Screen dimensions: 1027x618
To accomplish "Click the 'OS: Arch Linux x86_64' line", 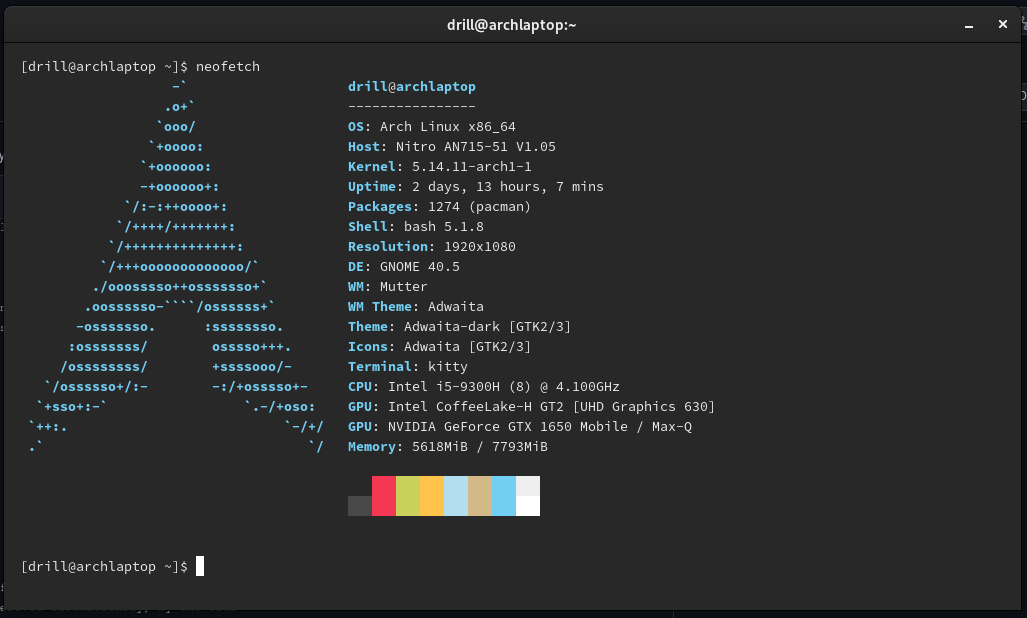I will [x=432, y=126].
